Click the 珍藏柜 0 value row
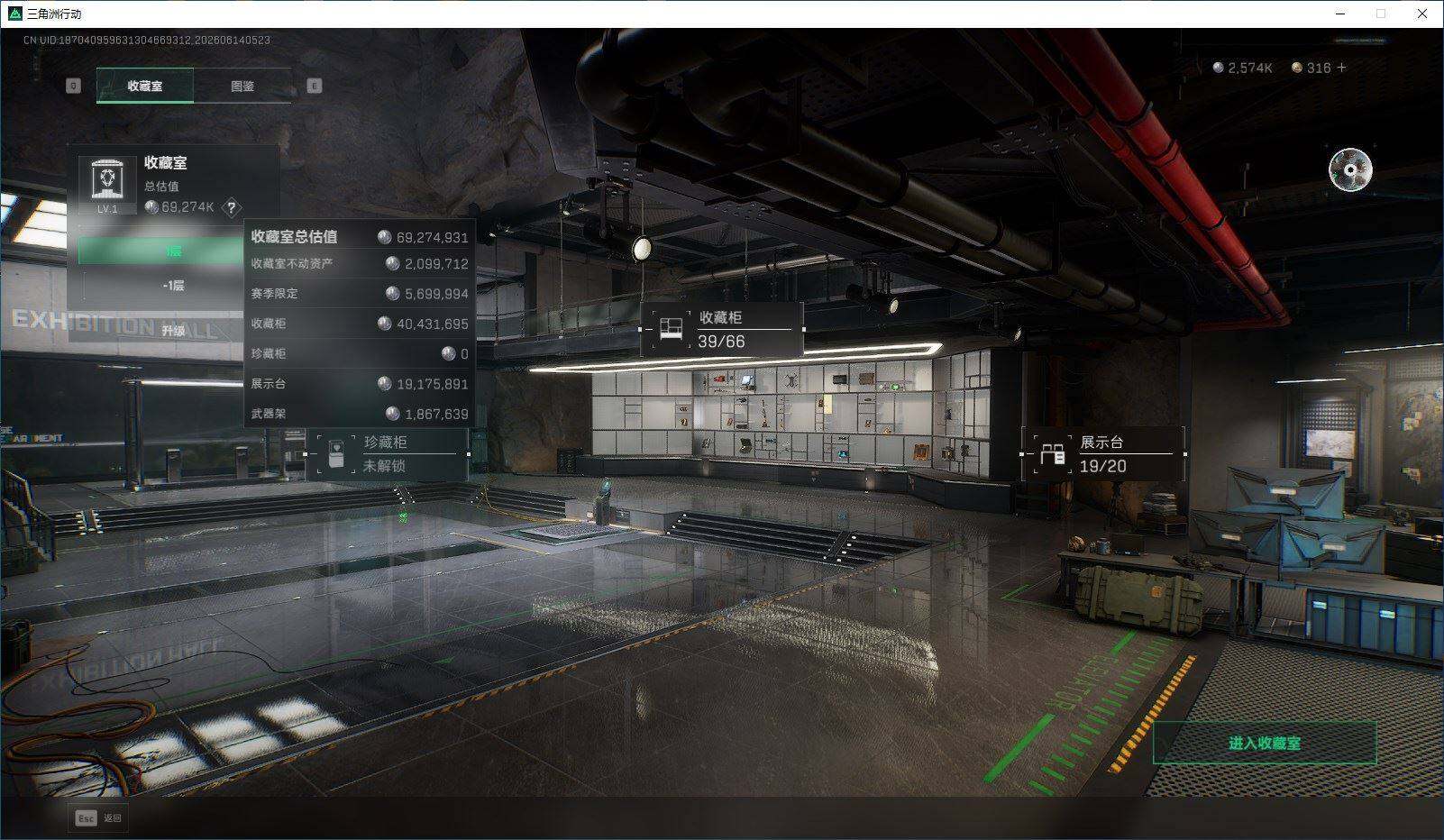Screen dimensions: 1444x840 (359, 353)
